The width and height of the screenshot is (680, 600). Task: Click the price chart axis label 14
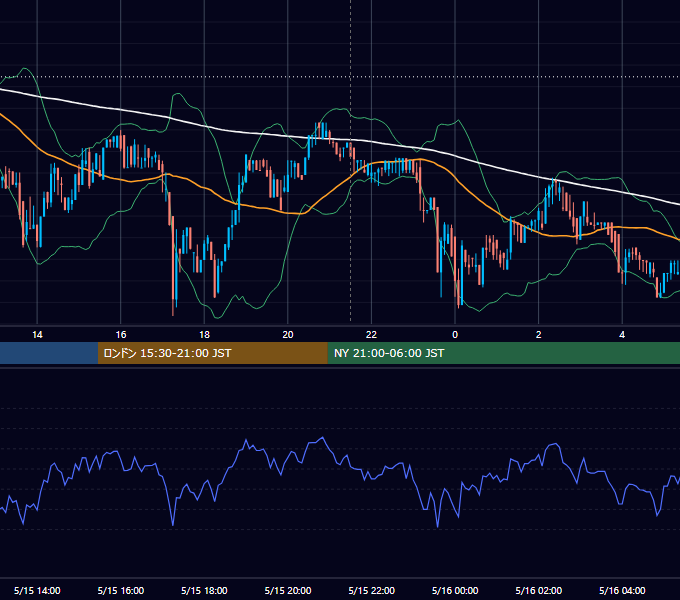click(37, 335)
